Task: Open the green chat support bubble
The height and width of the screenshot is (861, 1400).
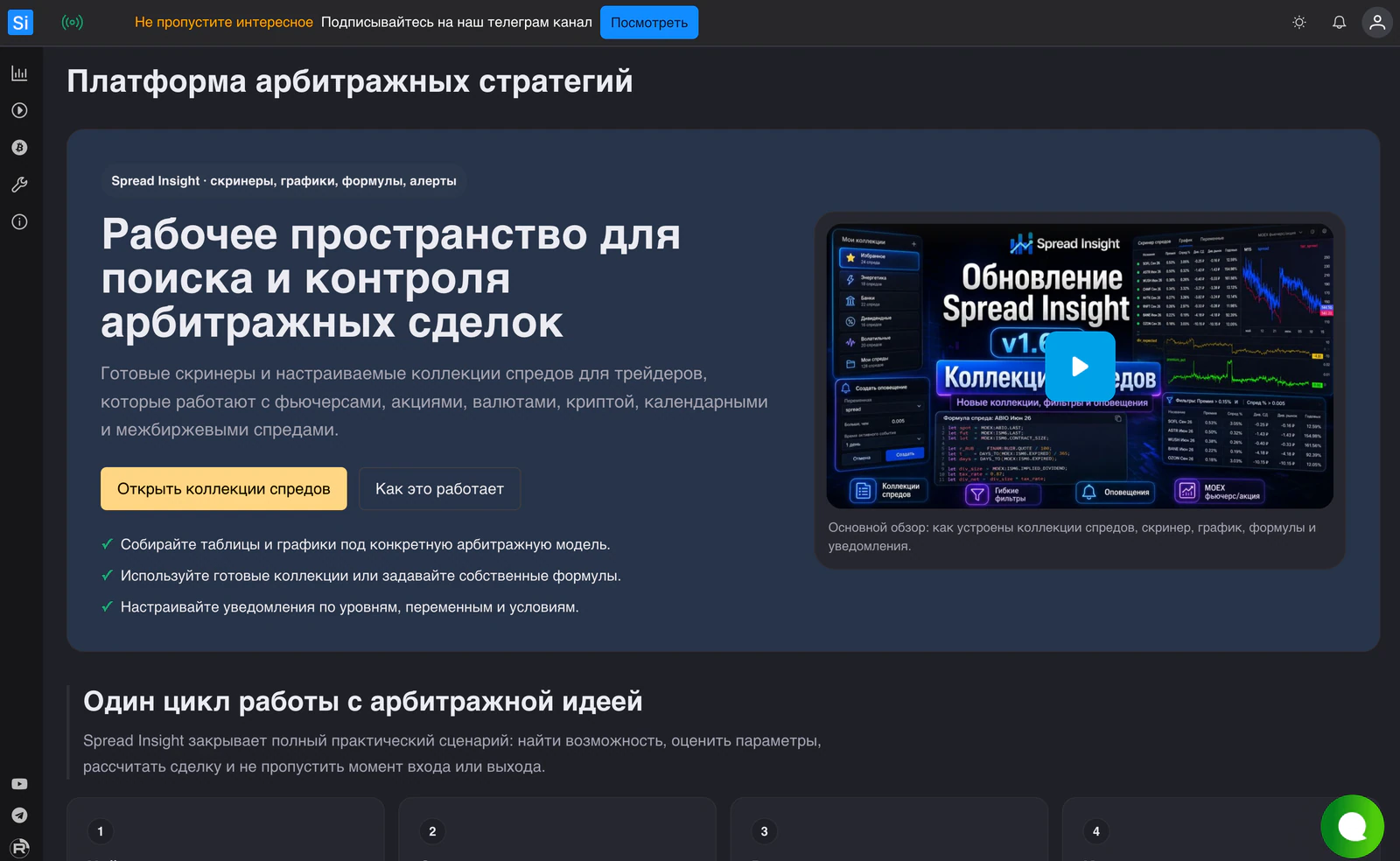Action: pyautogui.click(x=1353, y=826)
